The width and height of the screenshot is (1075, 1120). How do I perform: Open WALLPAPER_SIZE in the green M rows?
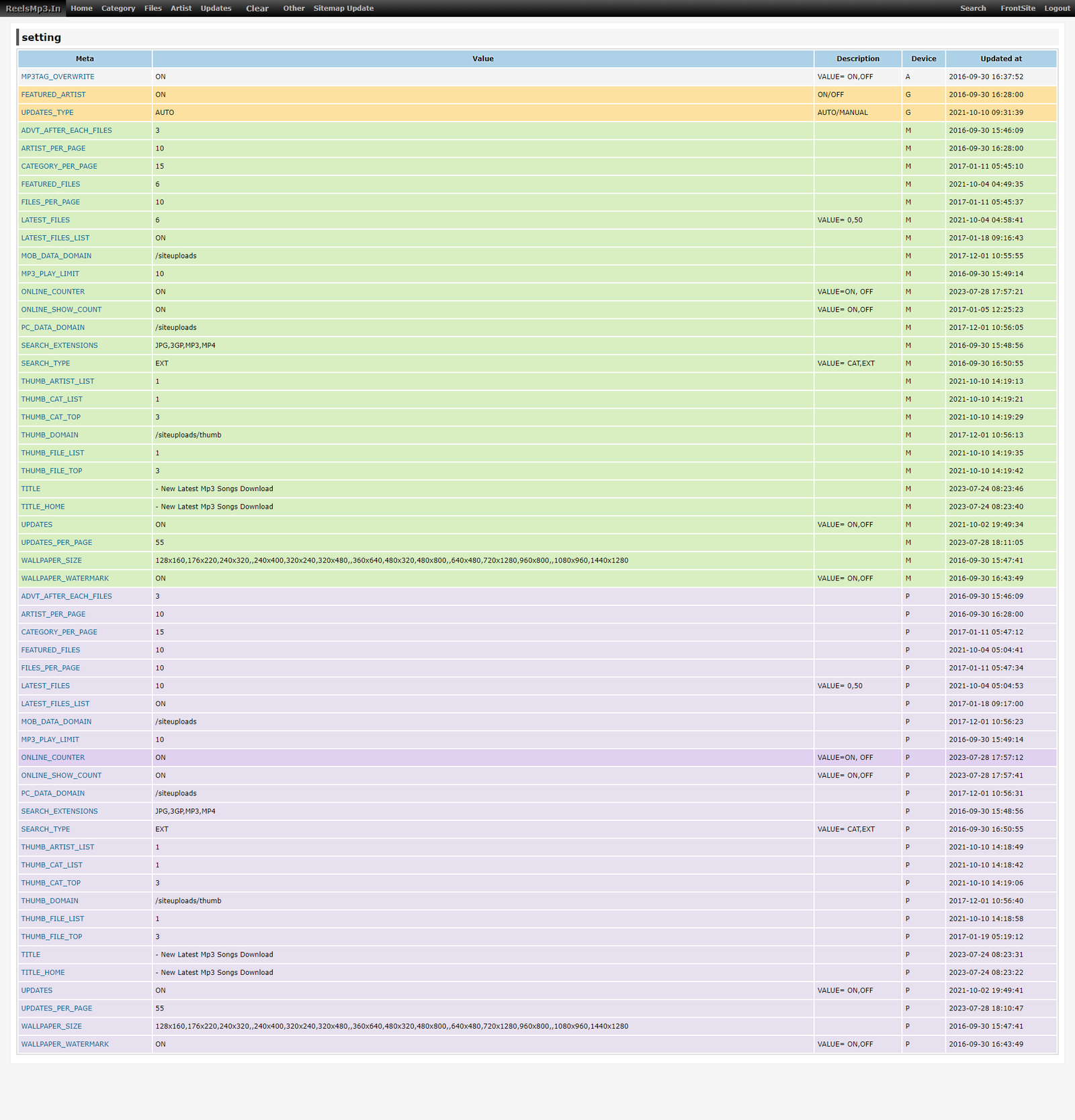[51, 560]
